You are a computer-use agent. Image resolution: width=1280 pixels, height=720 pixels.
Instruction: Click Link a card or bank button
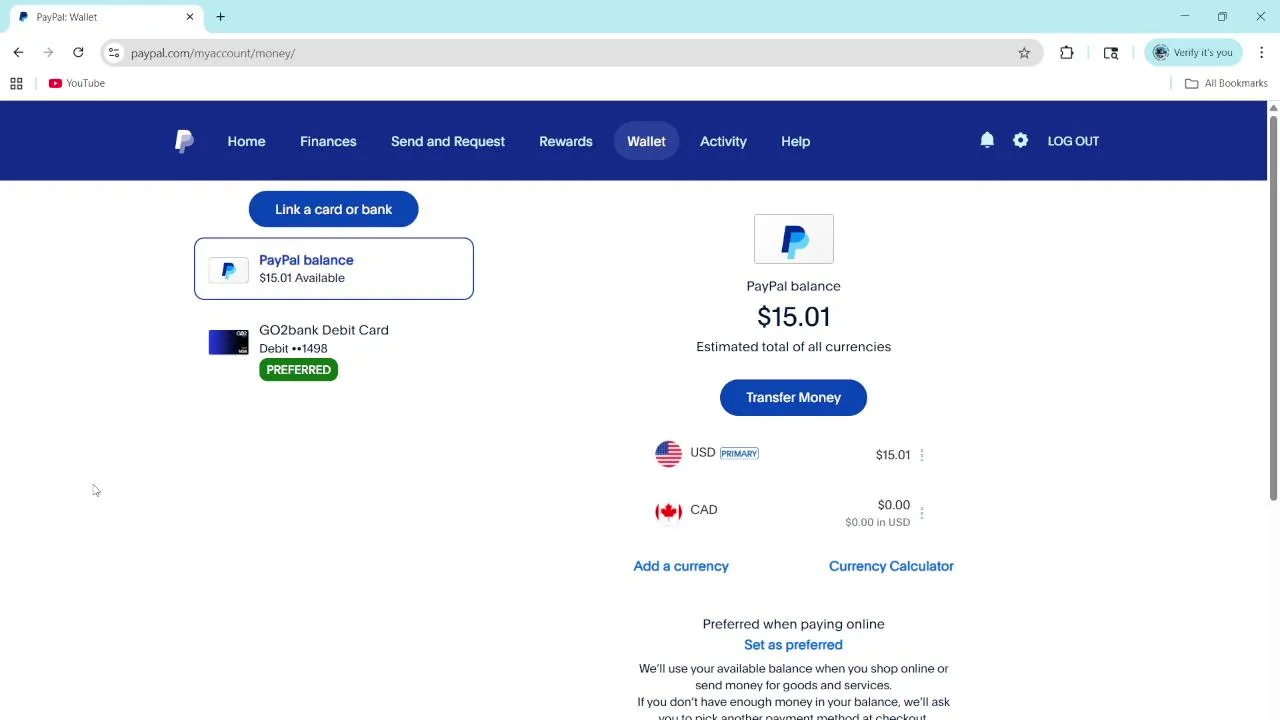334,209
